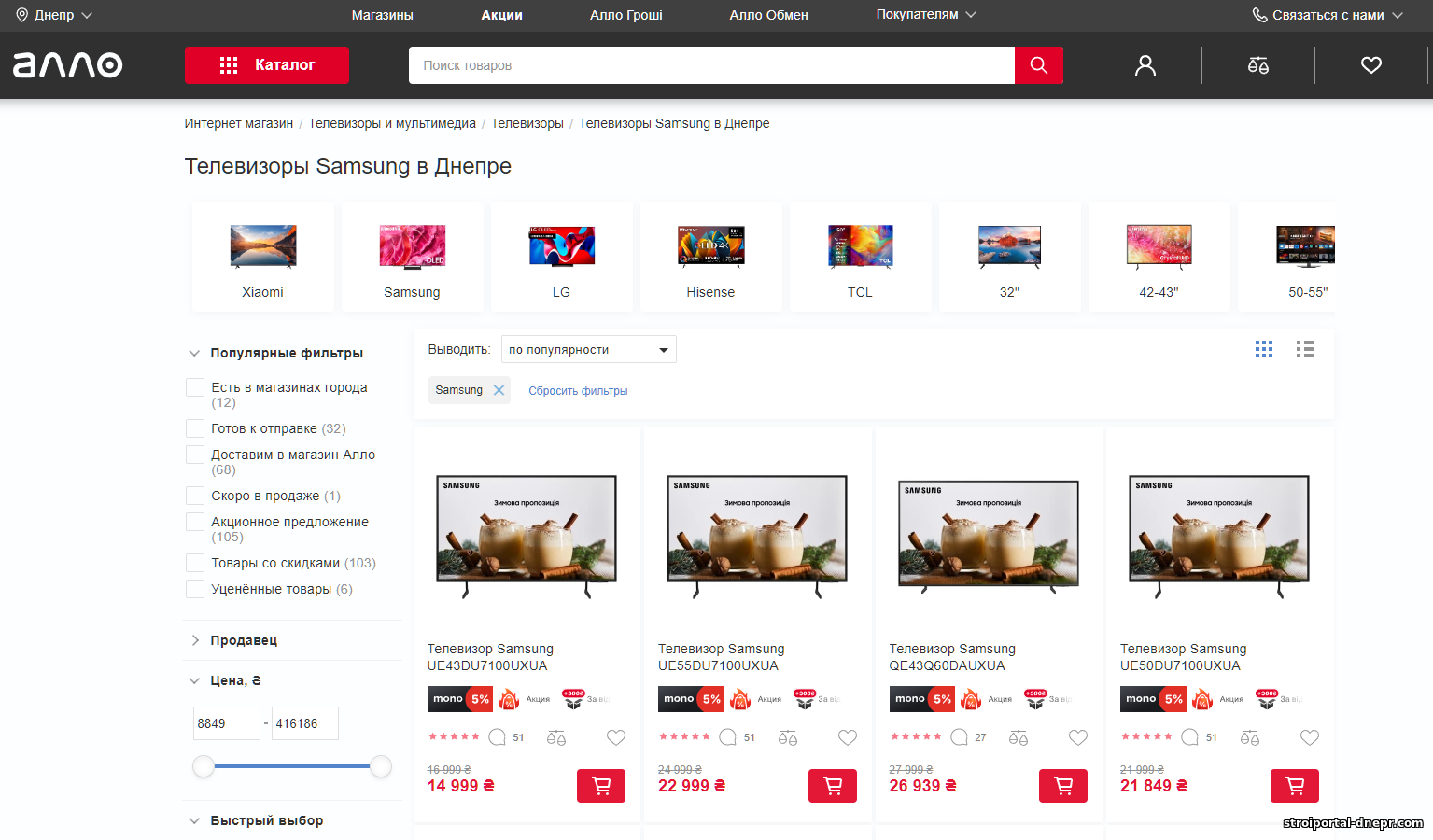Click the right price slider handle

pos(381,766)
